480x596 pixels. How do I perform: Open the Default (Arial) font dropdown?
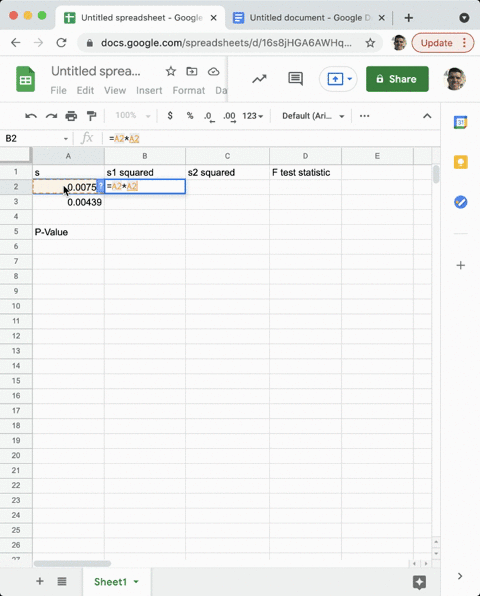[x=313, y=116]
